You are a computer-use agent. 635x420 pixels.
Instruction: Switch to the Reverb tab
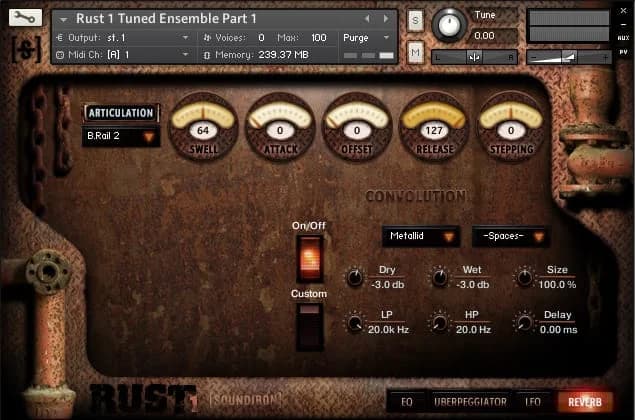585,402
